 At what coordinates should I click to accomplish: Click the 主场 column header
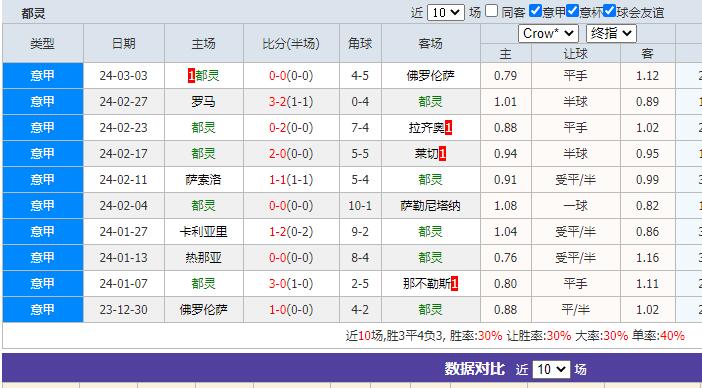[204, 43]
